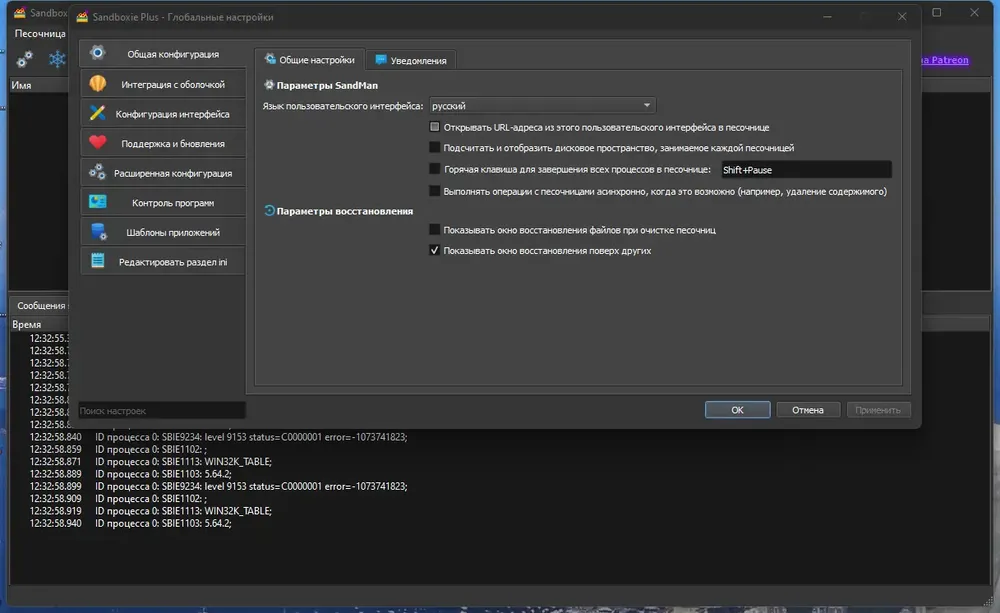Open the Песочница menu in the main window
The height and width of the screenshot is (613, 1000).
(40, 33)
